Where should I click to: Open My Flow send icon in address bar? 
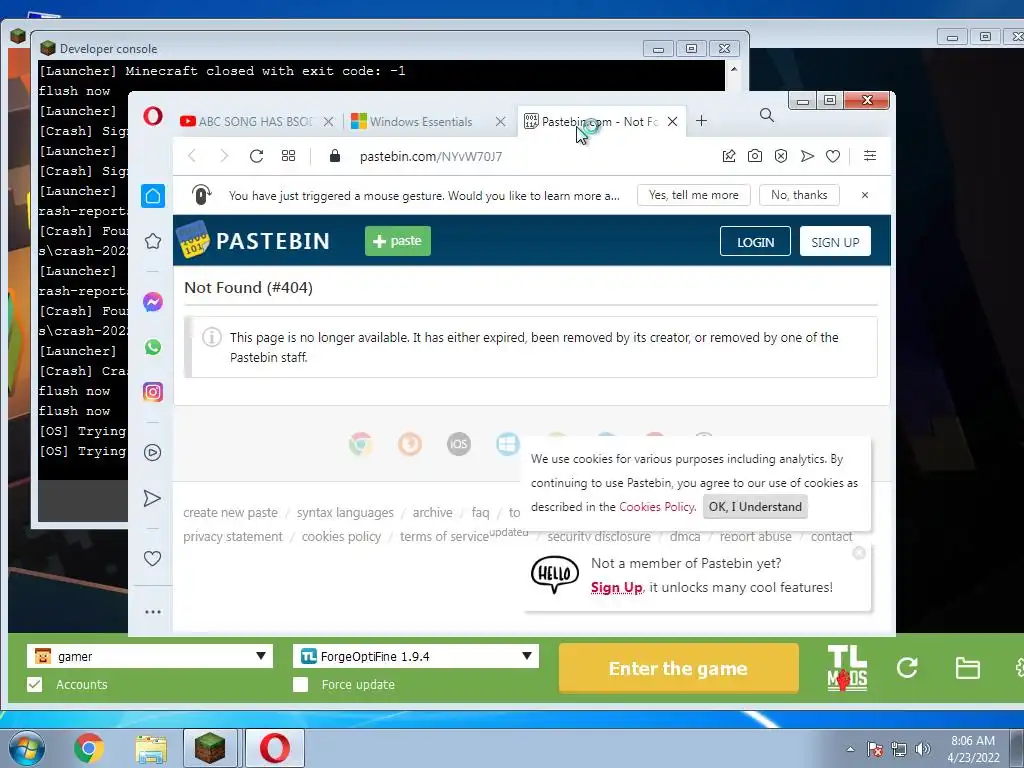tap(807, 156)
